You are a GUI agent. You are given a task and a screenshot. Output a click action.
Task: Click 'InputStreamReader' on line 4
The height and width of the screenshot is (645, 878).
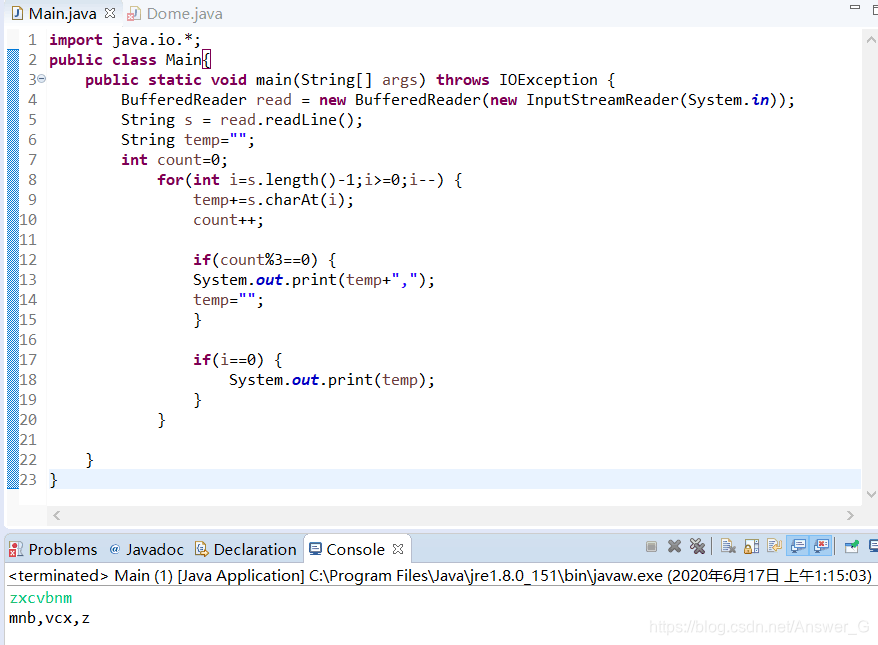[x=602, y=100]
